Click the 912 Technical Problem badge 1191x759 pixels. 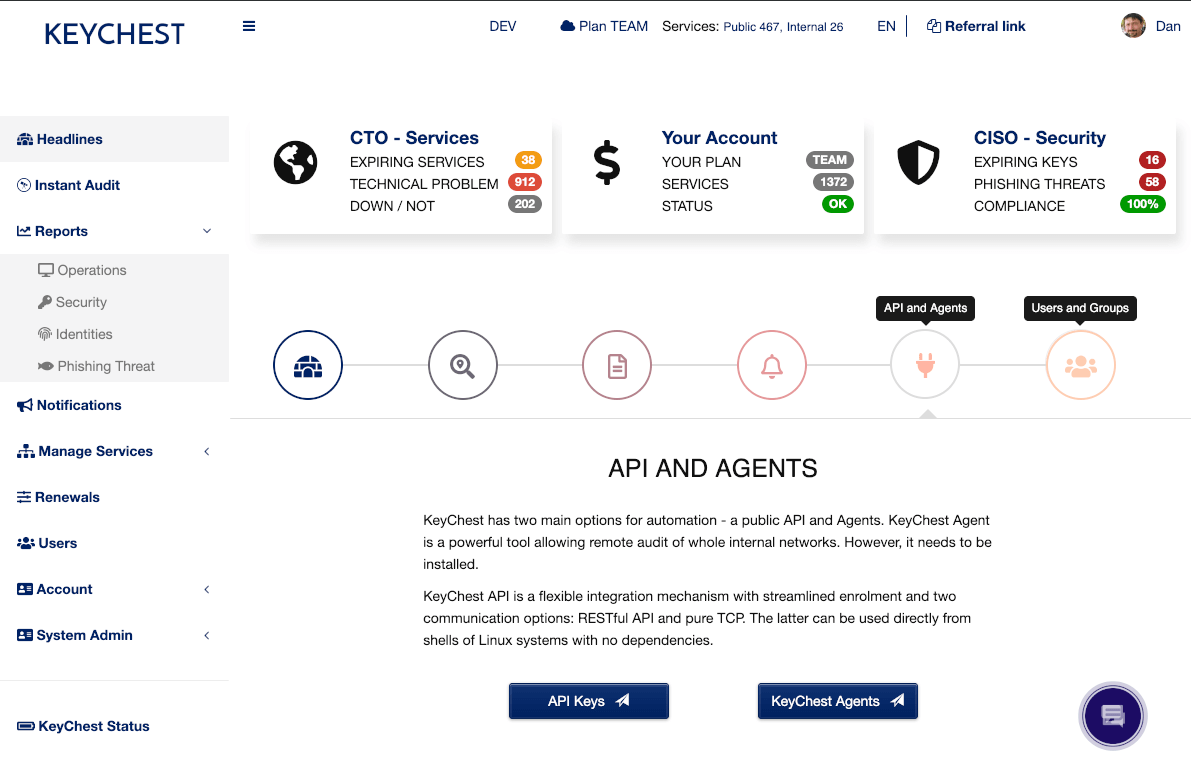[x=525, y=182]
